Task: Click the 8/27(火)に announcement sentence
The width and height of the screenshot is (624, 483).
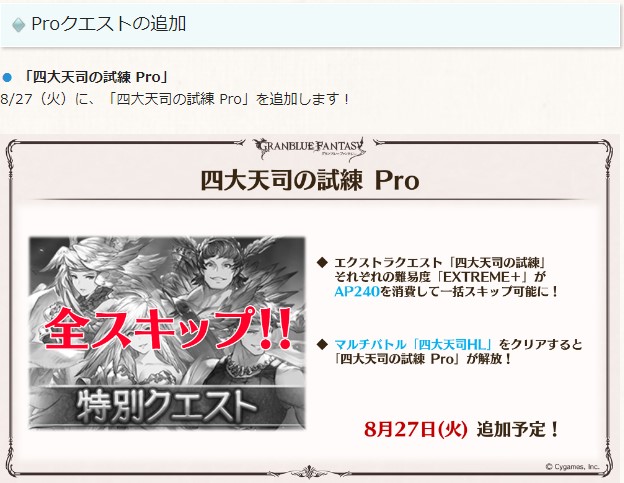Action: [175, 99]
